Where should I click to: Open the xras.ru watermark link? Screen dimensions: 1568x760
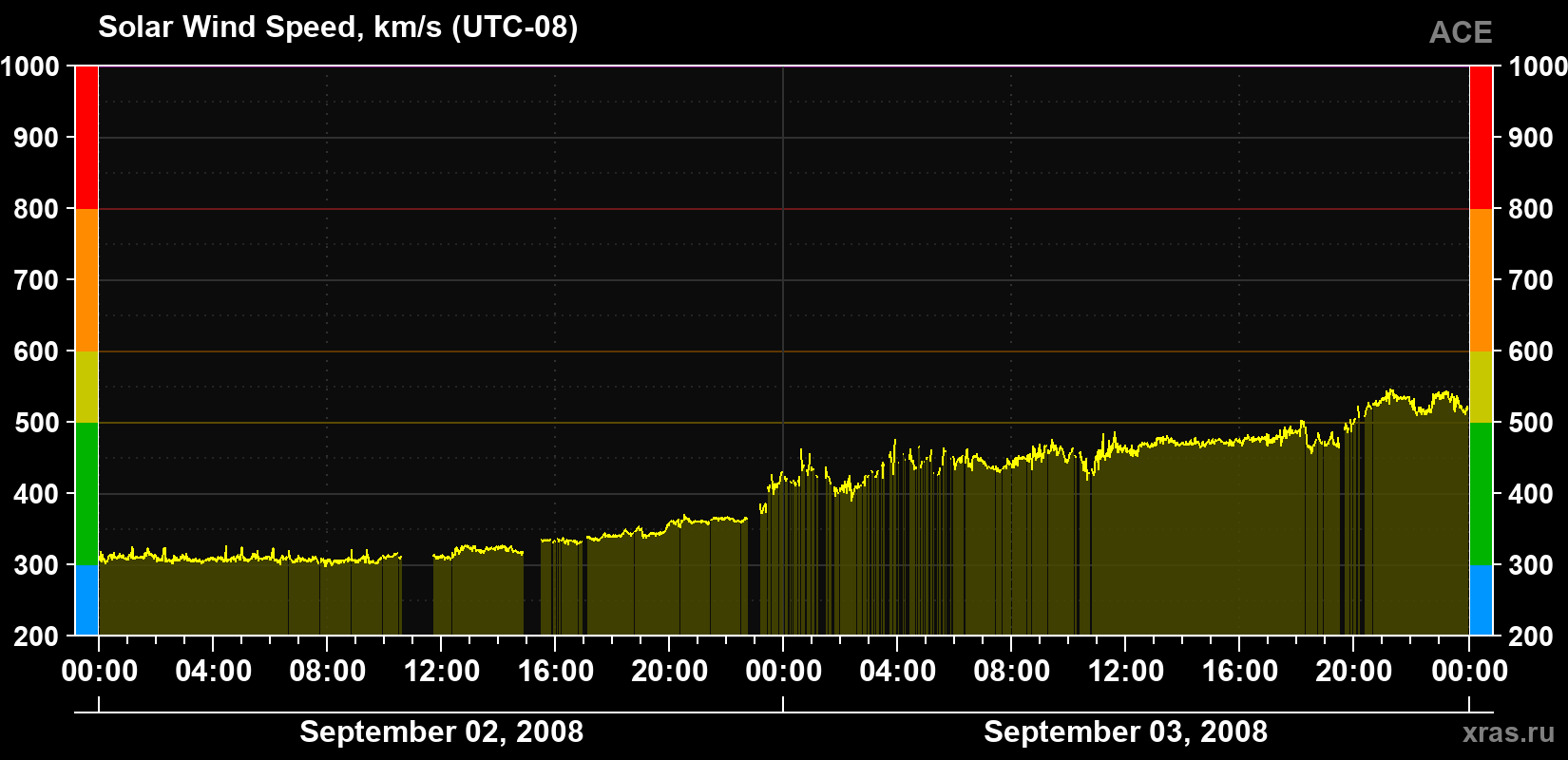point(1508,731)
